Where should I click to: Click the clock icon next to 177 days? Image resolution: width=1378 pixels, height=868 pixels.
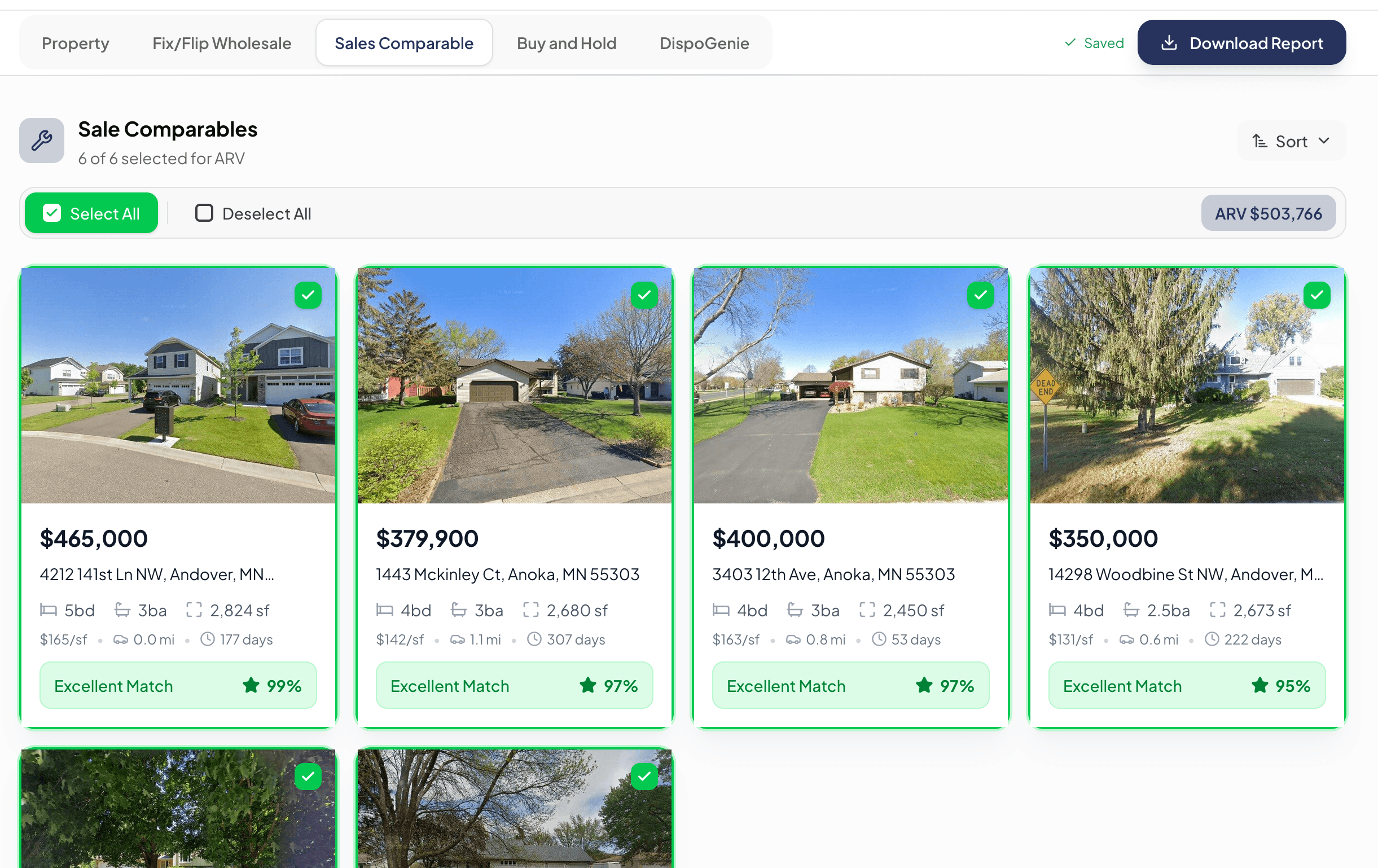(x=208, y=639)
